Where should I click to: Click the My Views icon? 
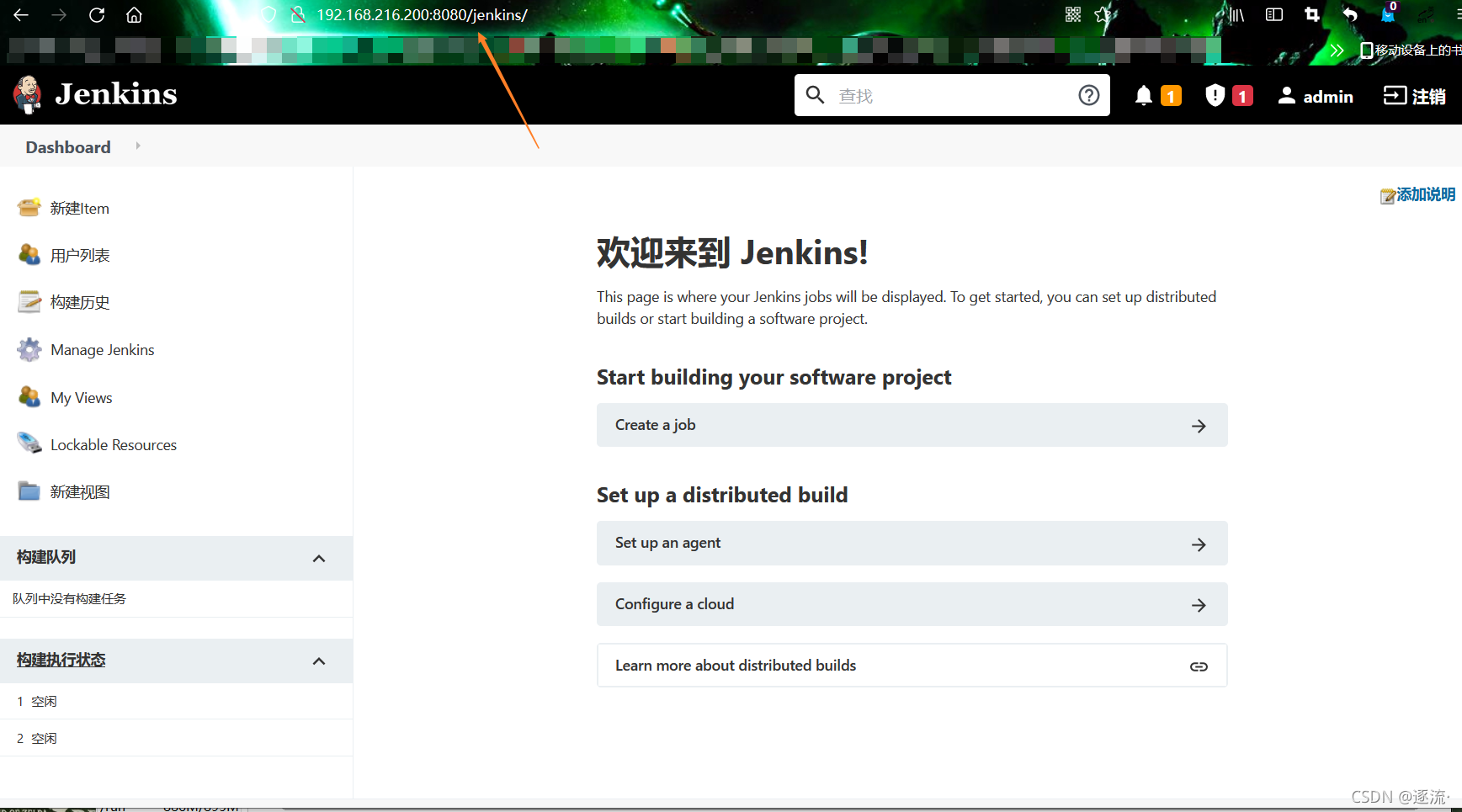(29, 396)
